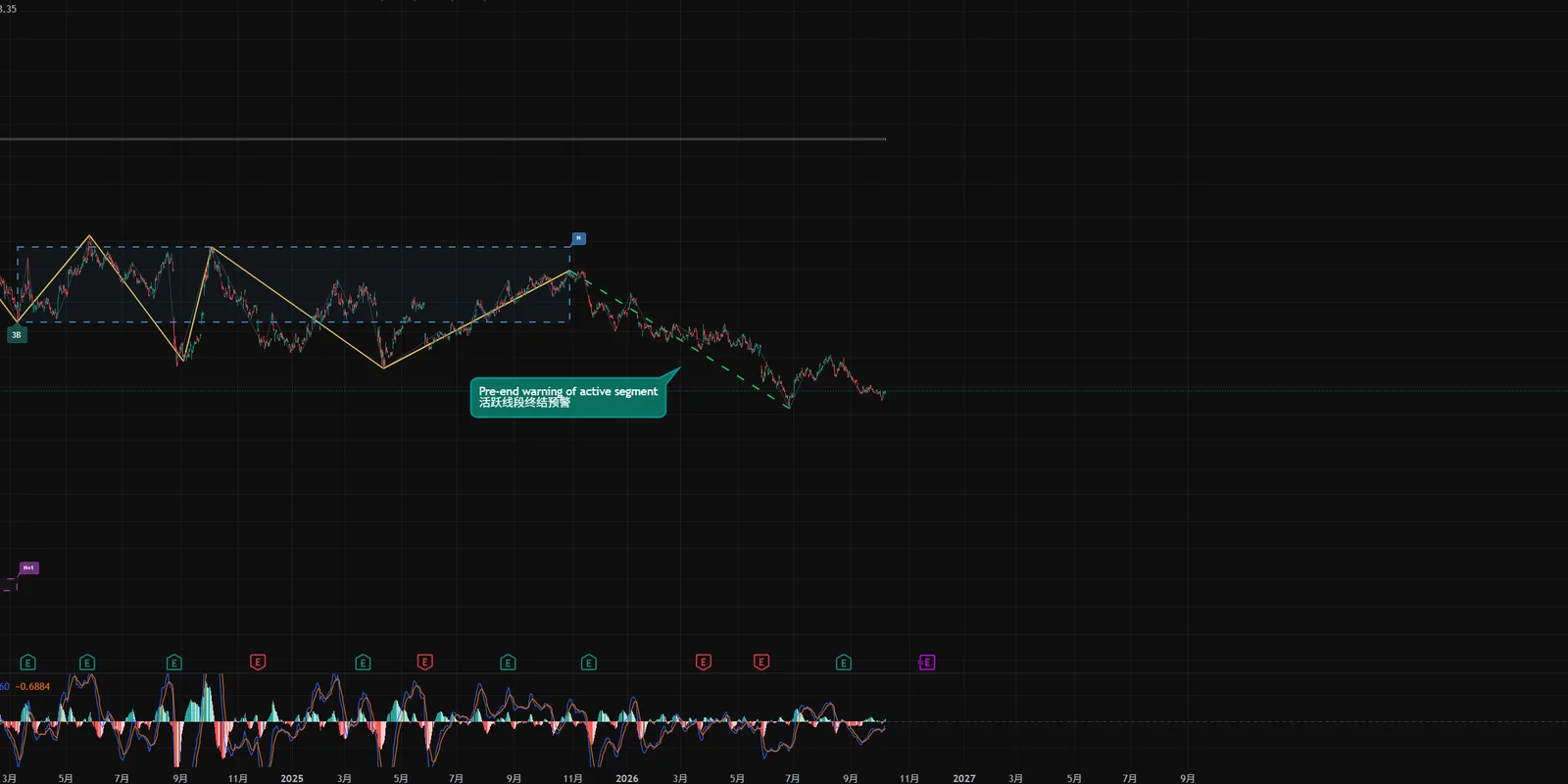This screenshot has width=1568, height=784.
Task: Select the purple N+1 level label
Action: [x=29, y=567]
